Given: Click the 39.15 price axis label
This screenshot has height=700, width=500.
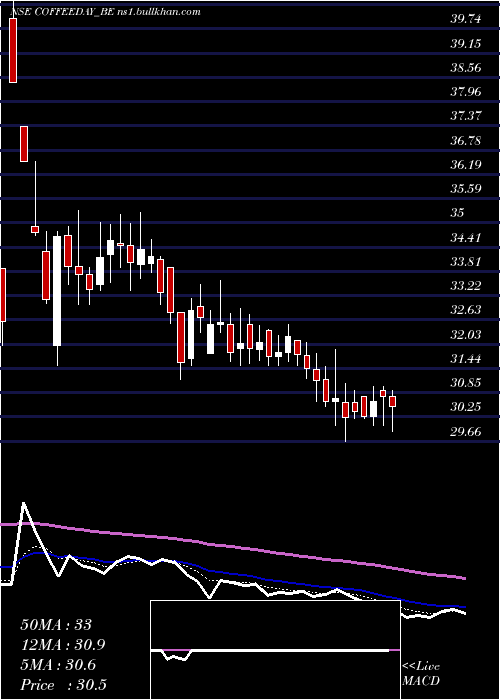Looking at the screenshot, I should click(x=466, y=44).
